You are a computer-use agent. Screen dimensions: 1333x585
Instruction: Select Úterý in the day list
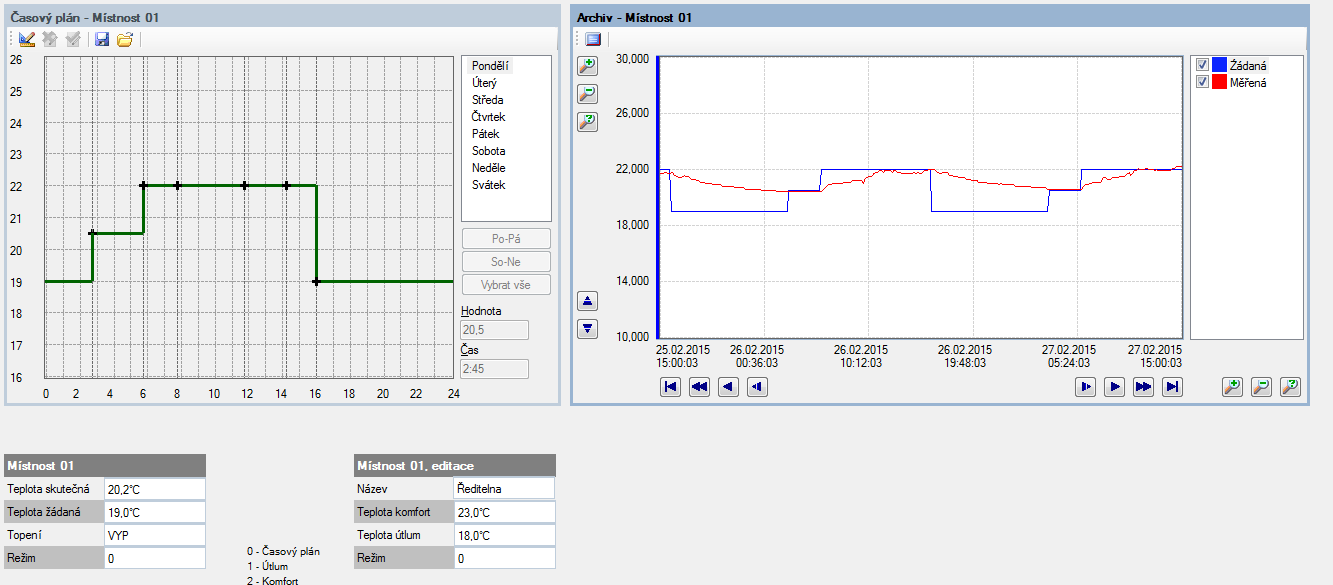(x=485, y=83)
